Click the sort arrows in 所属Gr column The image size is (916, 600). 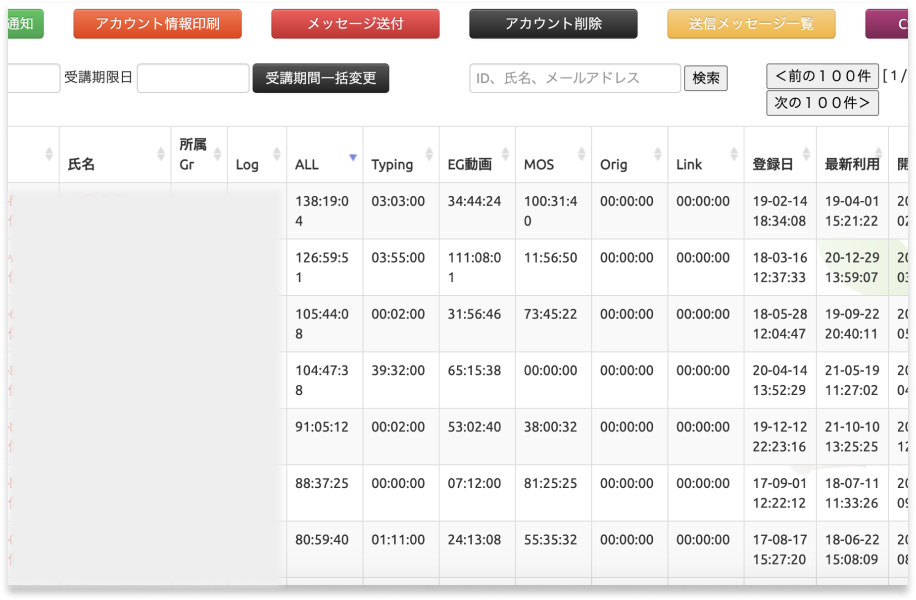point(218,154)
